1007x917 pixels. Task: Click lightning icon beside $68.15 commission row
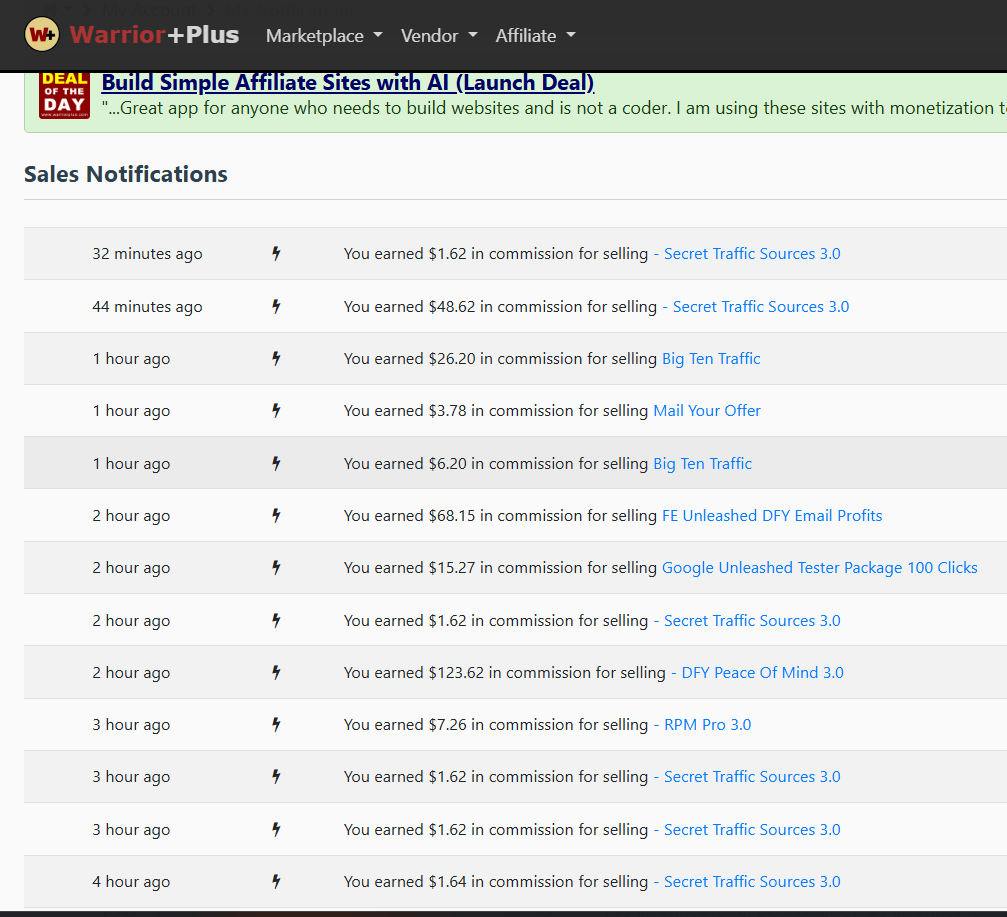pyautogui.click(x=276, y=516)
